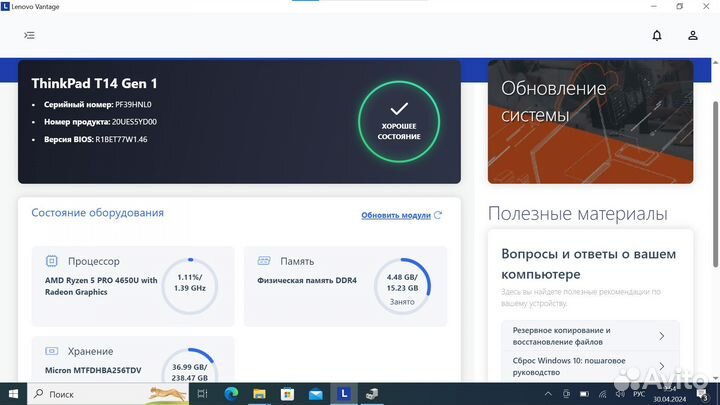The height and width of the screenshot is (405, 720).
Task: Click the Обновить модули link
Action: 396,215
